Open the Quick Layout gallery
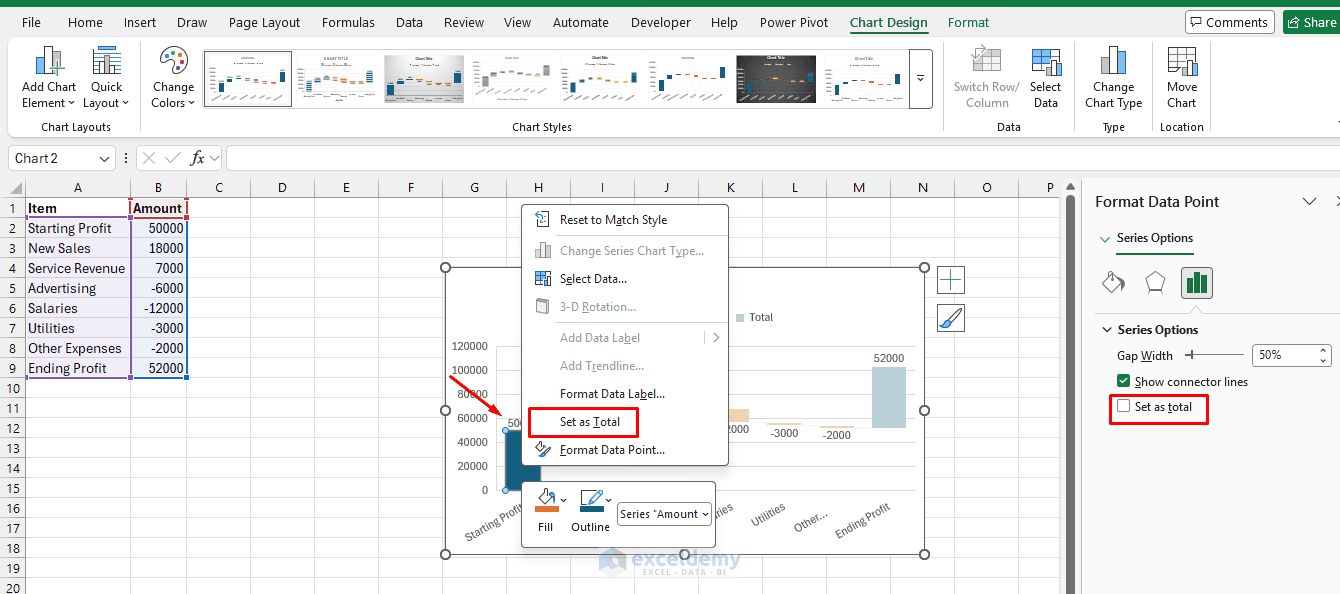The width and height of the screenshot is (1340, 594). click(x=106, y=78)
